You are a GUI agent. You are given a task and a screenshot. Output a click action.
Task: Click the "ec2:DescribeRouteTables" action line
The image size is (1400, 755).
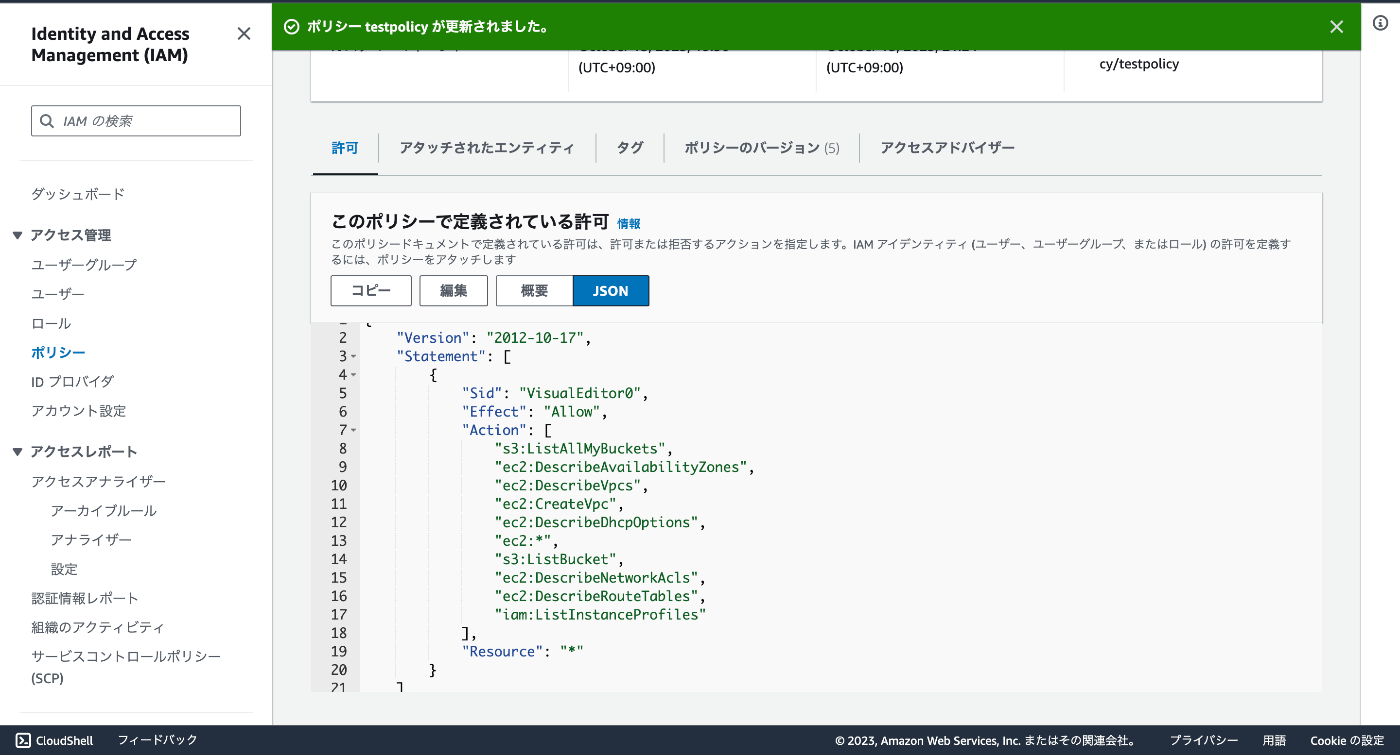click(600, 596)
